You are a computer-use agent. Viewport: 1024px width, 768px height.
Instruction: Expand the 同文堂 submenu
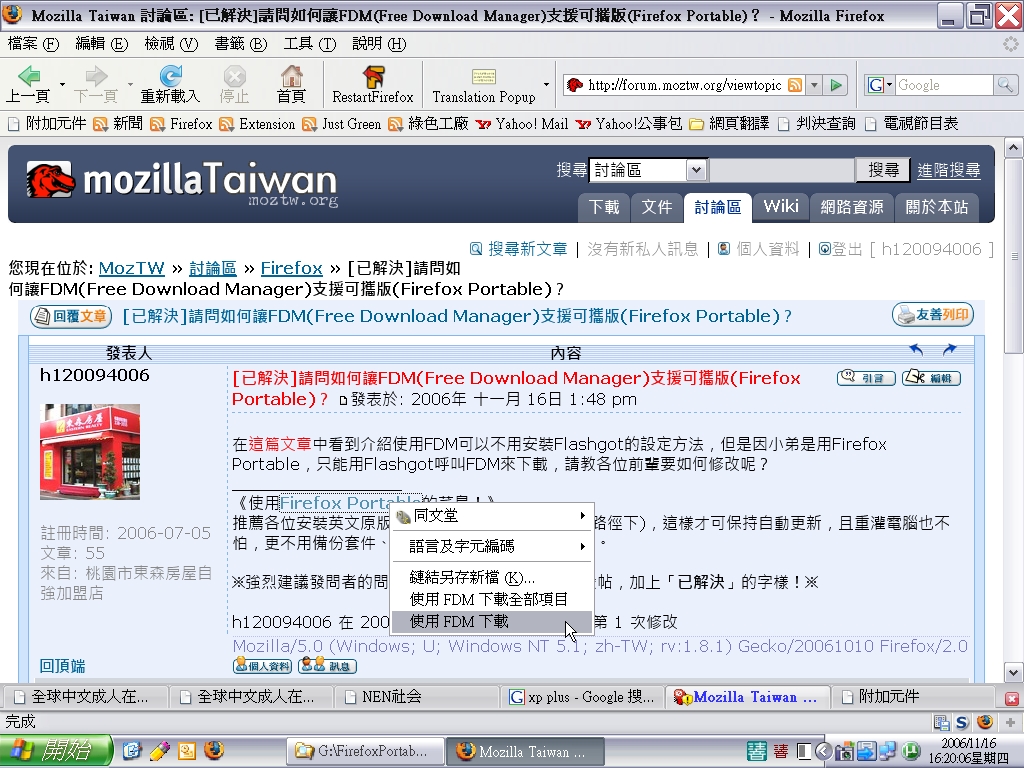coord(492,516)
